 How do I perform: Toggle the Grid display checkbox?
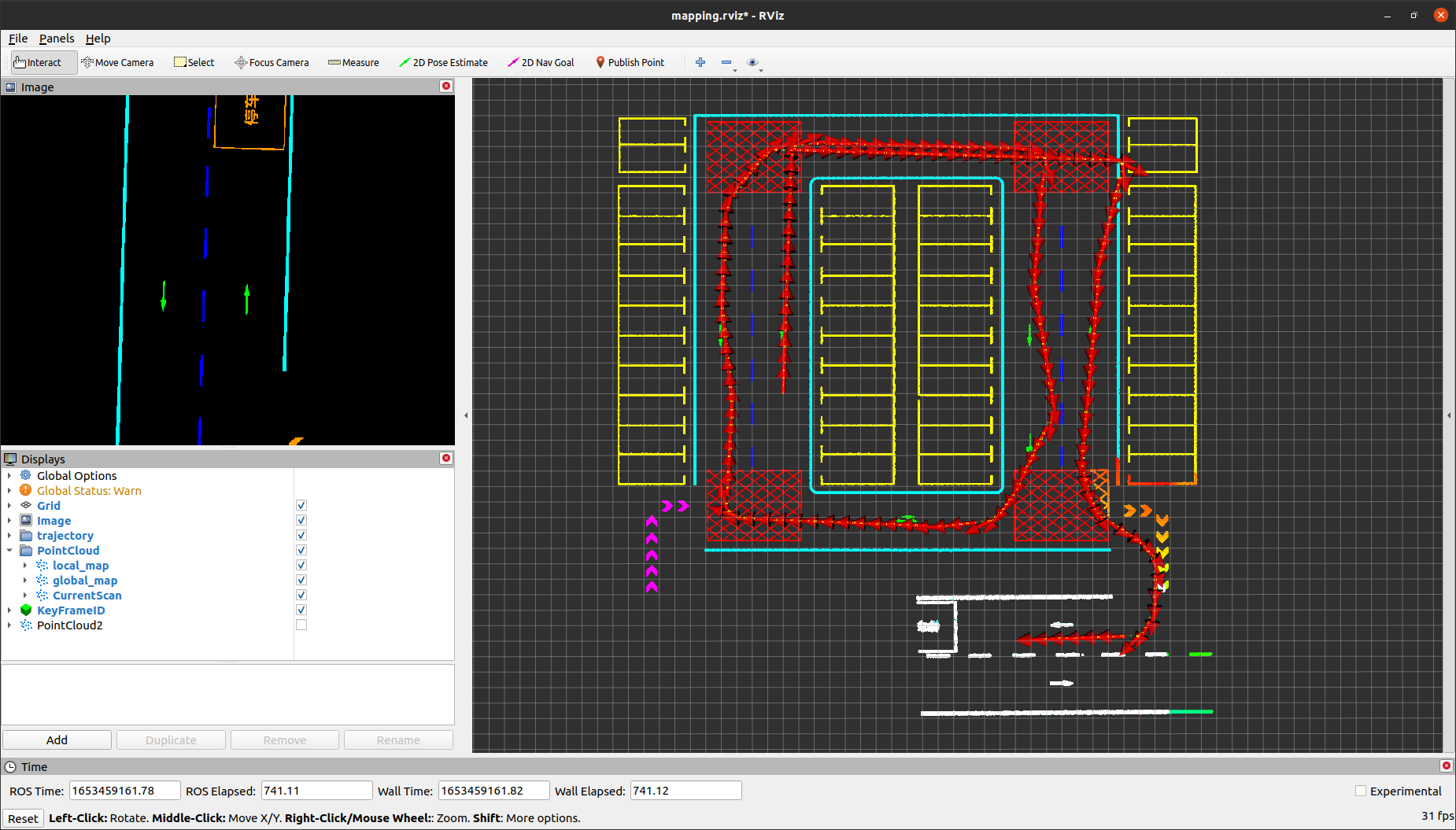[x=301, y=505]
